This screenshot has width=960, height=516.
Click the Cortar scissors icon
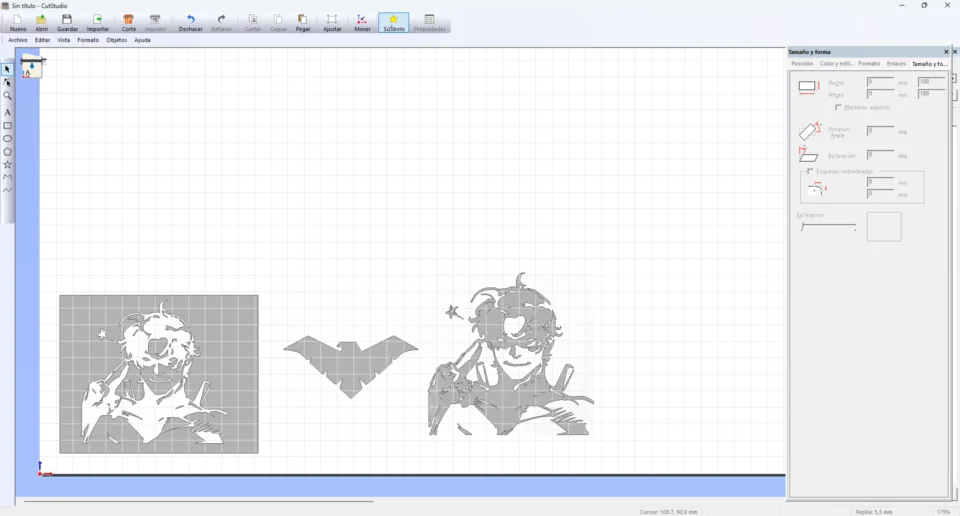coord(253,23)
